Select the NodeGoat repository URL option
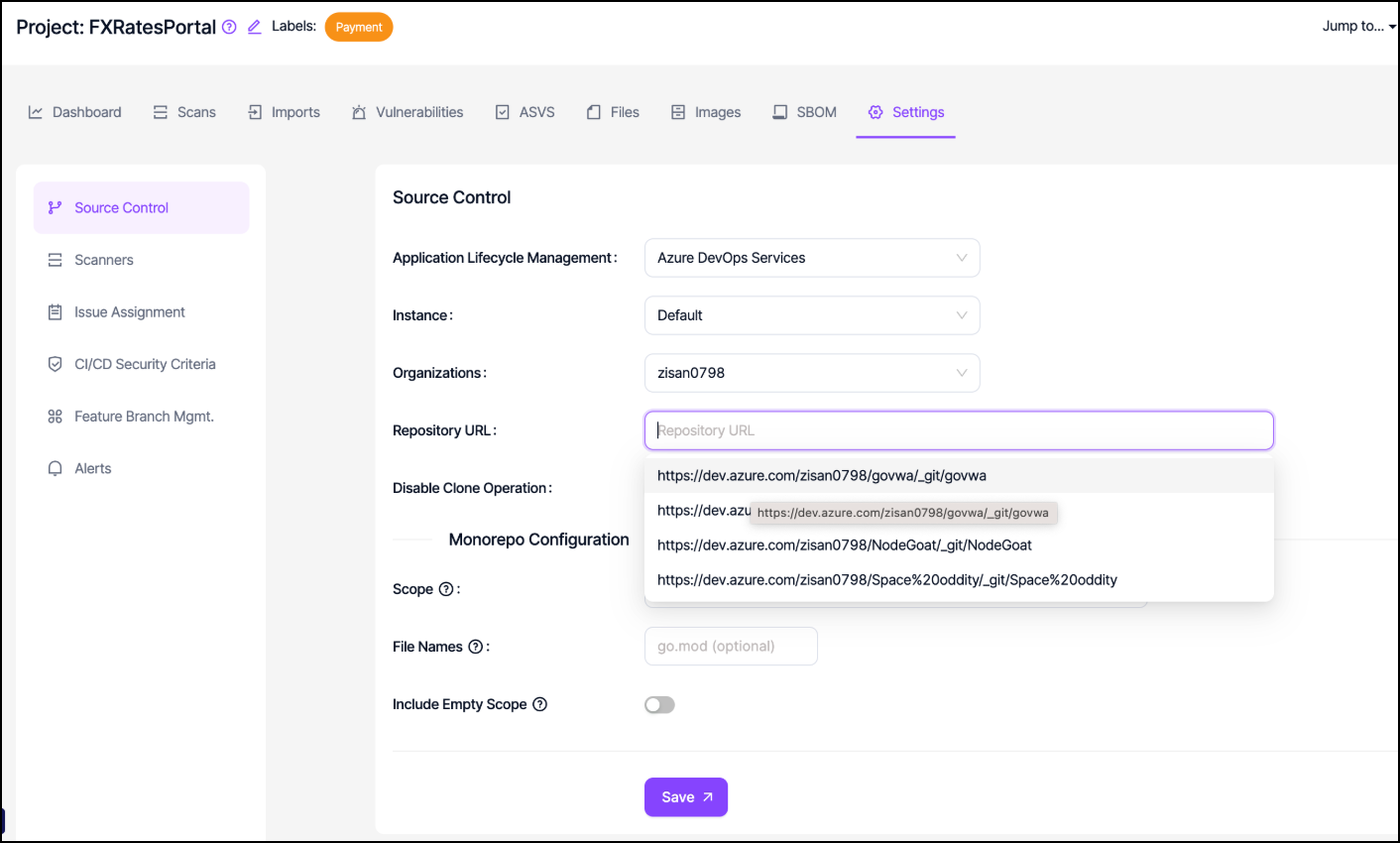1400x843 pixels. tap(844, 545)
